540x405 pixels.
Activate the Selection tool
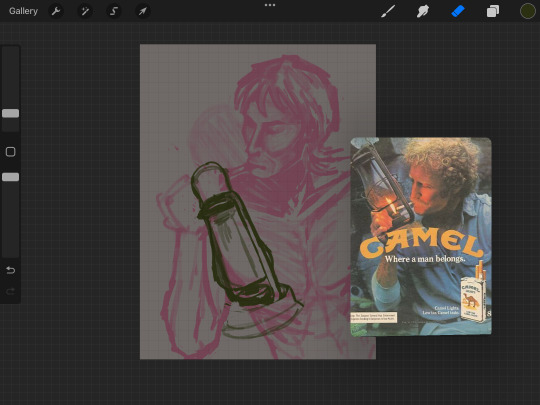click(x=114, y=11)
